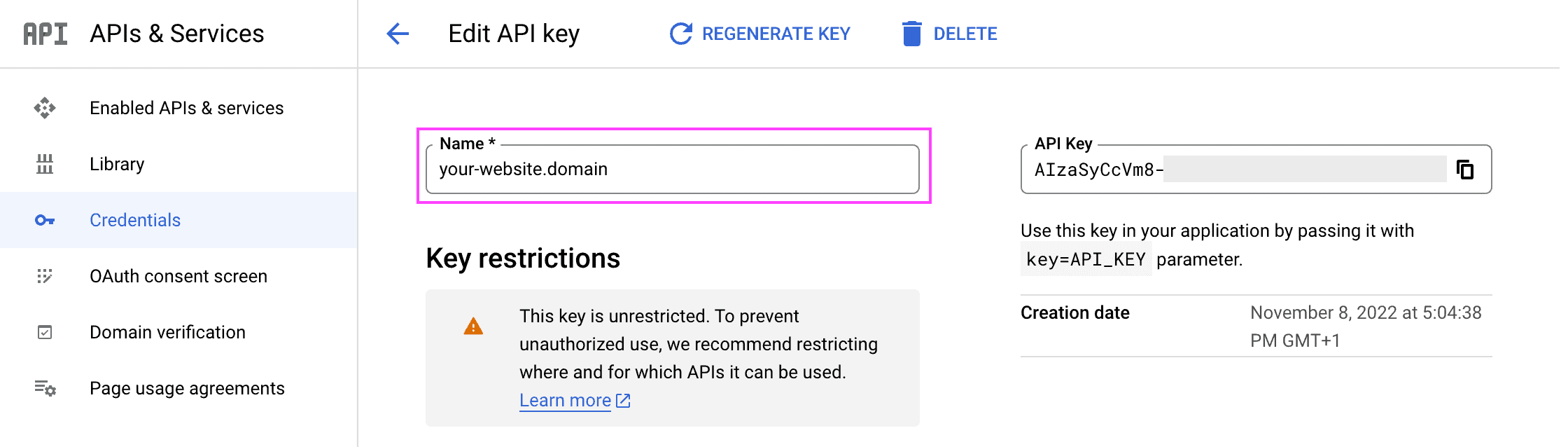
Task: Select OAuth consent screen from sidebar
Action: (x=178, y=276)
